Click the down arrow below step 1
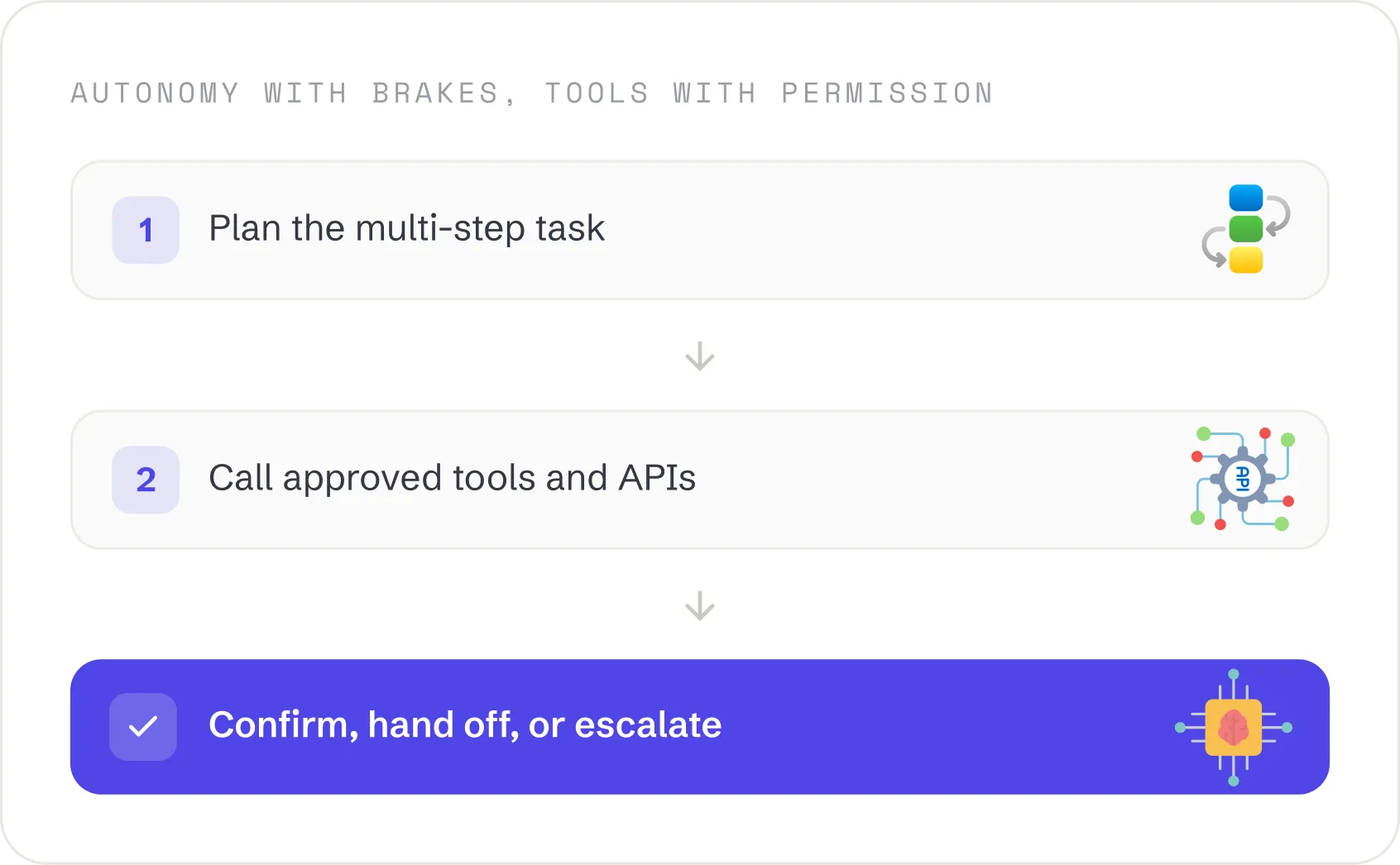This screenshot has height=865, width=1400. click(700, 356)
